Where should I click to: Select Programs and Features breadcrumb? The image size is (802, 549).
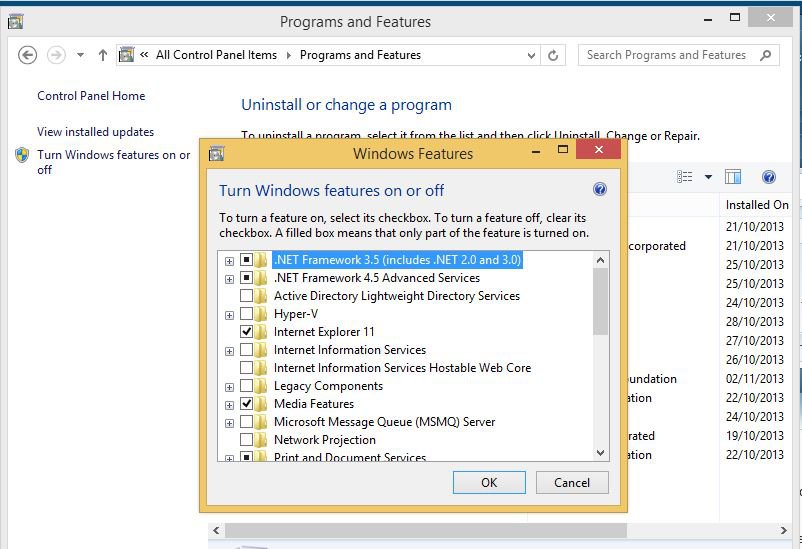point(360,55)
